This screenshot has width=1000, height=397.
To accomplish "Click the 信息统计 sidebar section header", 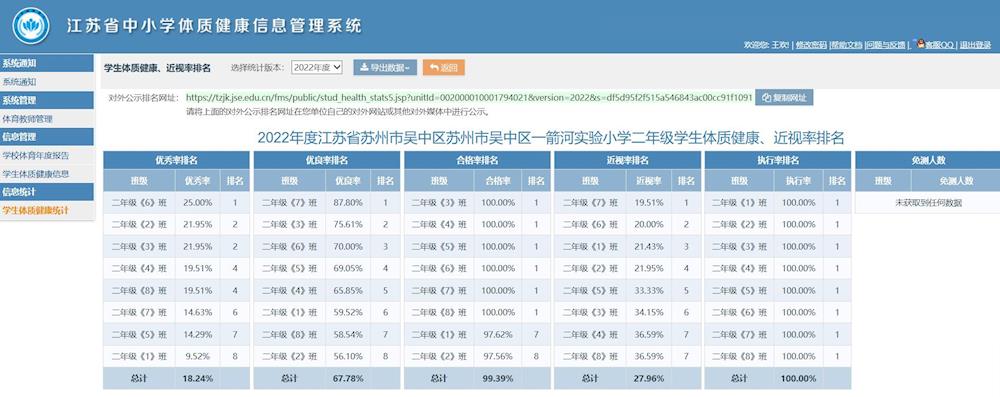I will [47, 191].
